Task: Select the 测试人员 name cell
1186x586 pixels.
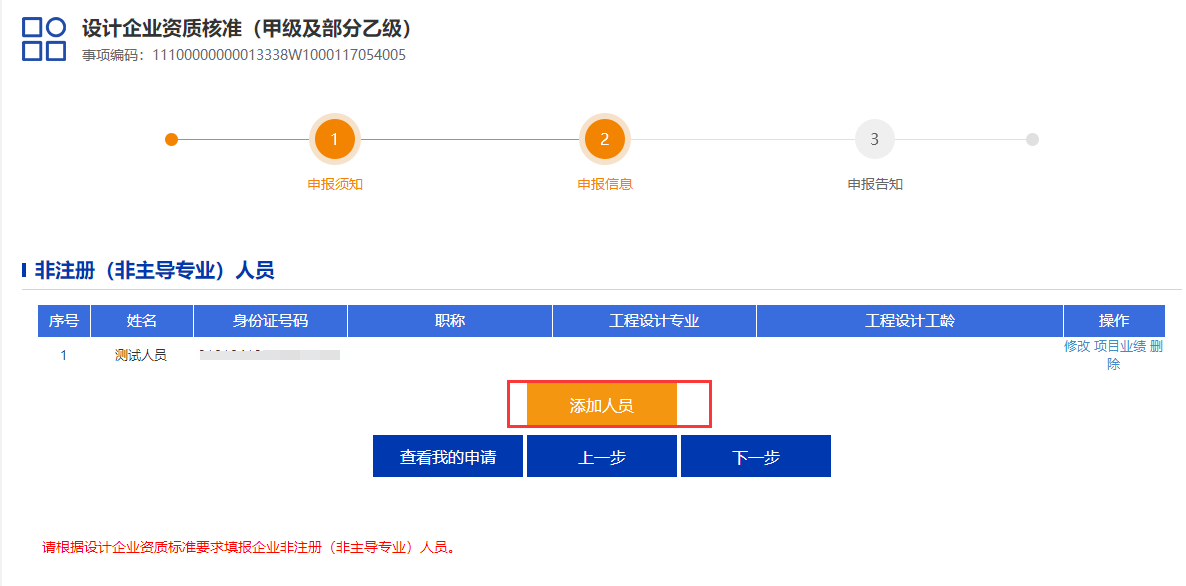Action: [x=141, y=355]
